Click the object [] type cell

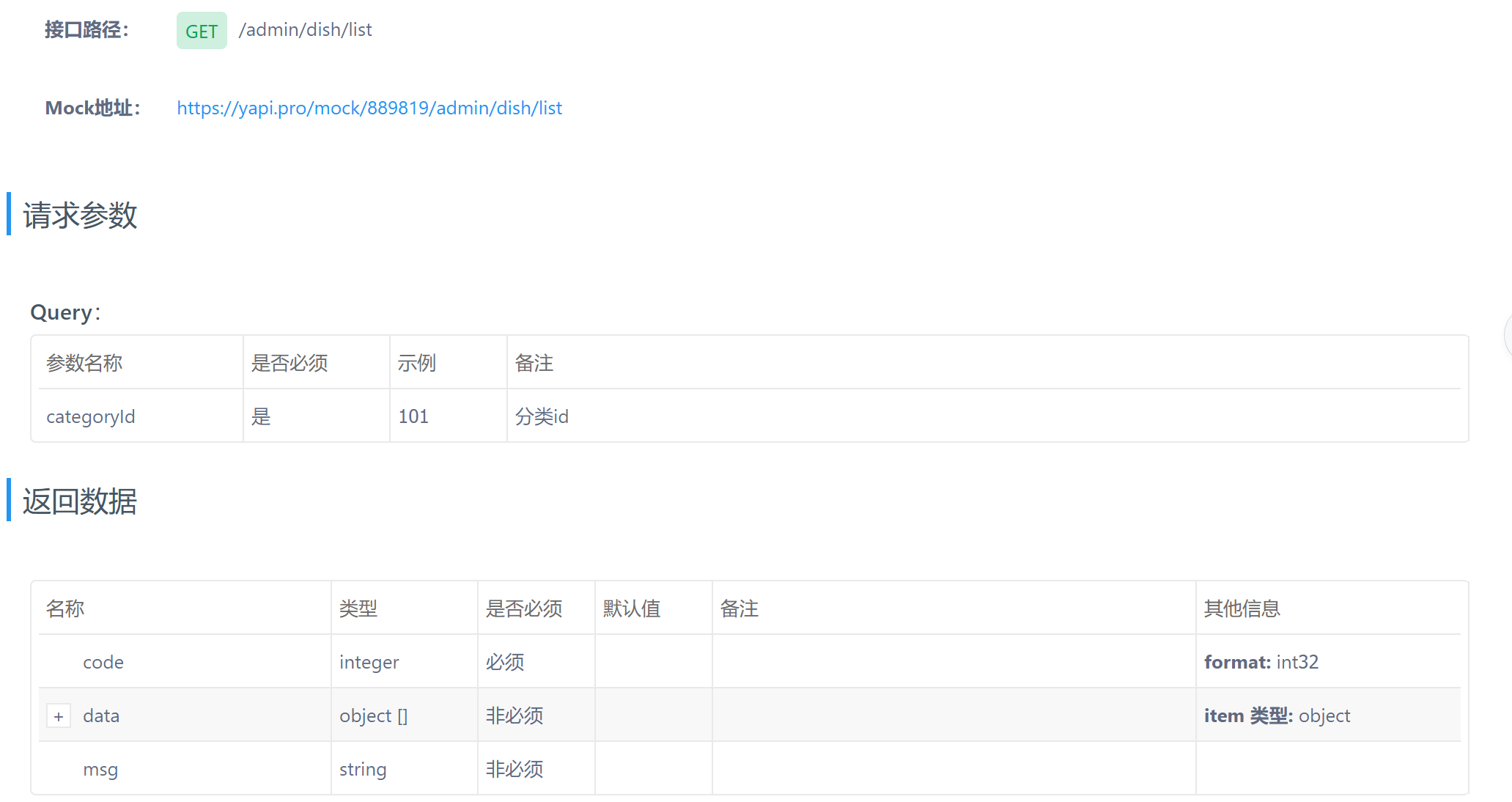373,715
